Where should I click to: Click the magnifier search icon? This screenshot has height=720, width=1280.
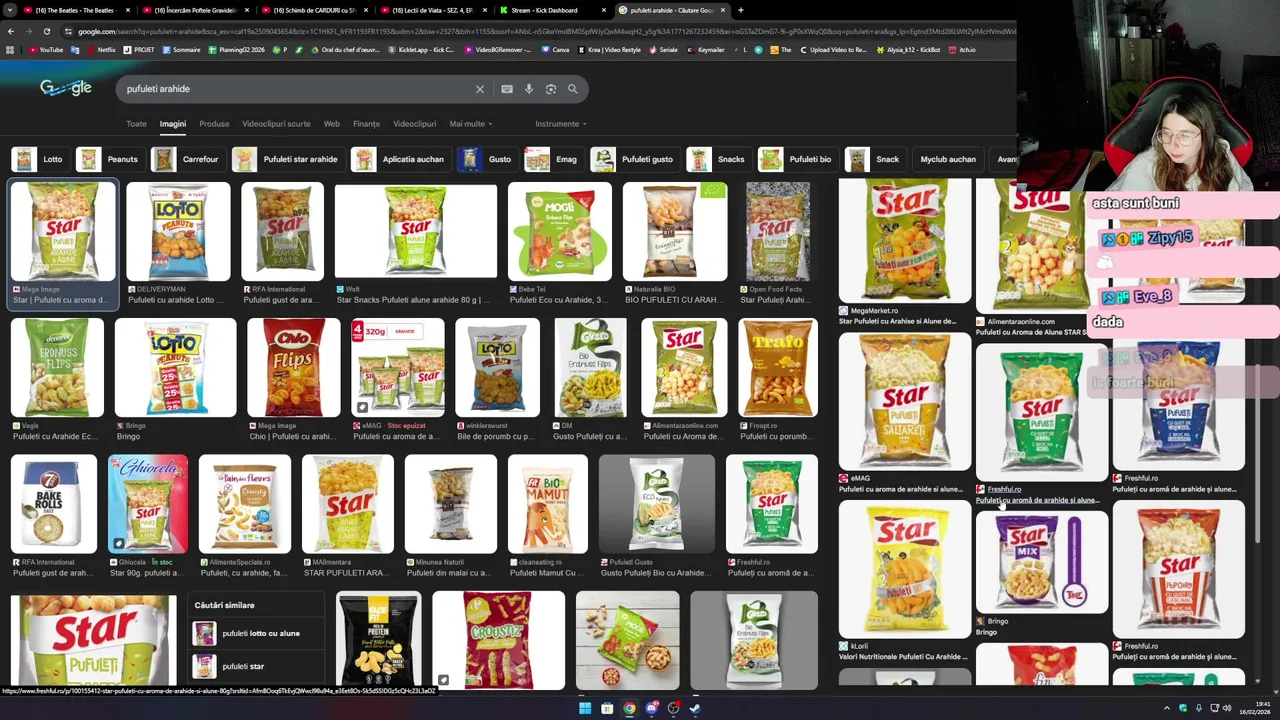573,89
